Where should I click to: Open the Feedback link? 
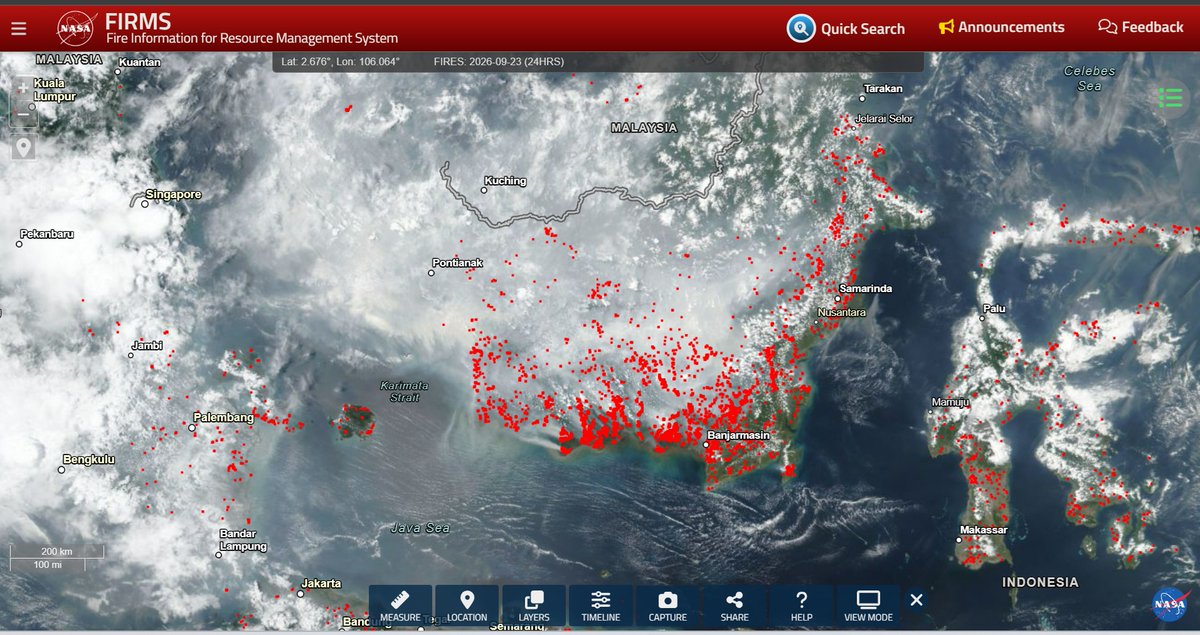click(1140, 27)
